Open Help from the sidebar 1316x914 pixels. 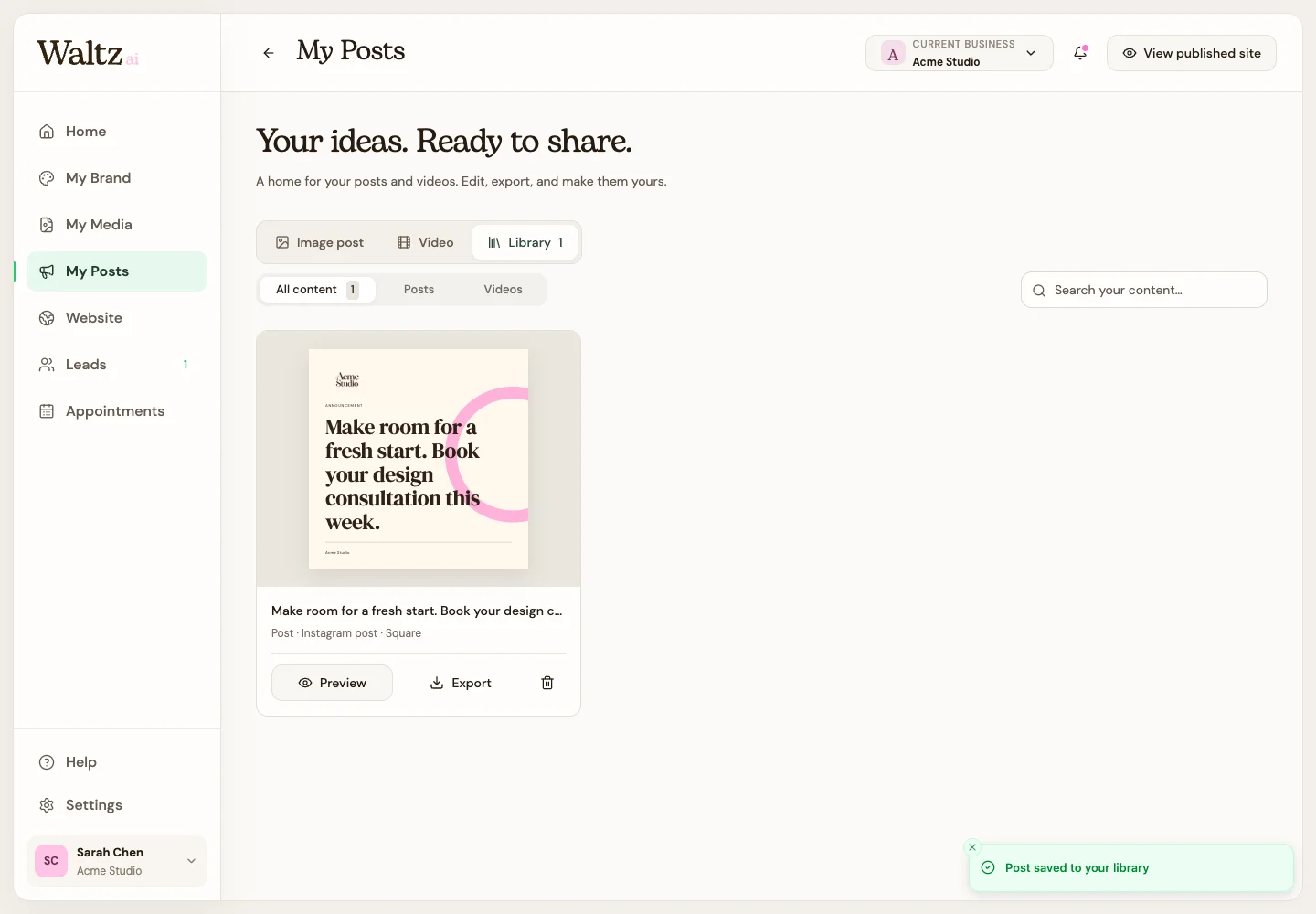[117, 762]
